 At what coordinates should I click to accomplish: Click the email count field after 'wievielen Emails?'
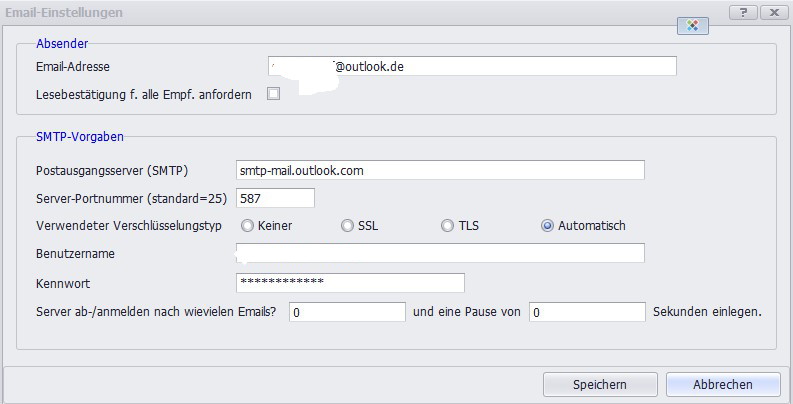(x=346, y=312)
